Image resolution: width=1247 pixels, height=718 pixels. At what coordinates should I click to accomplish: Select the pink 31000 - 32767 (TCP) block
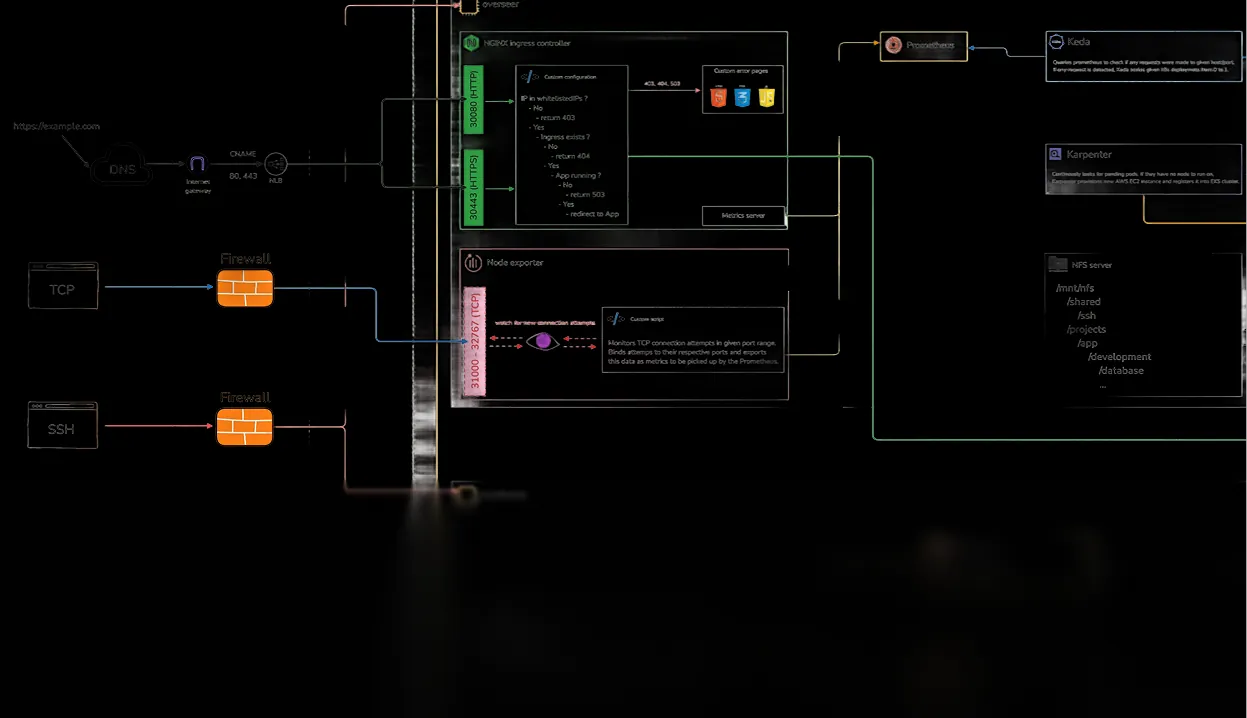[475, 340]
